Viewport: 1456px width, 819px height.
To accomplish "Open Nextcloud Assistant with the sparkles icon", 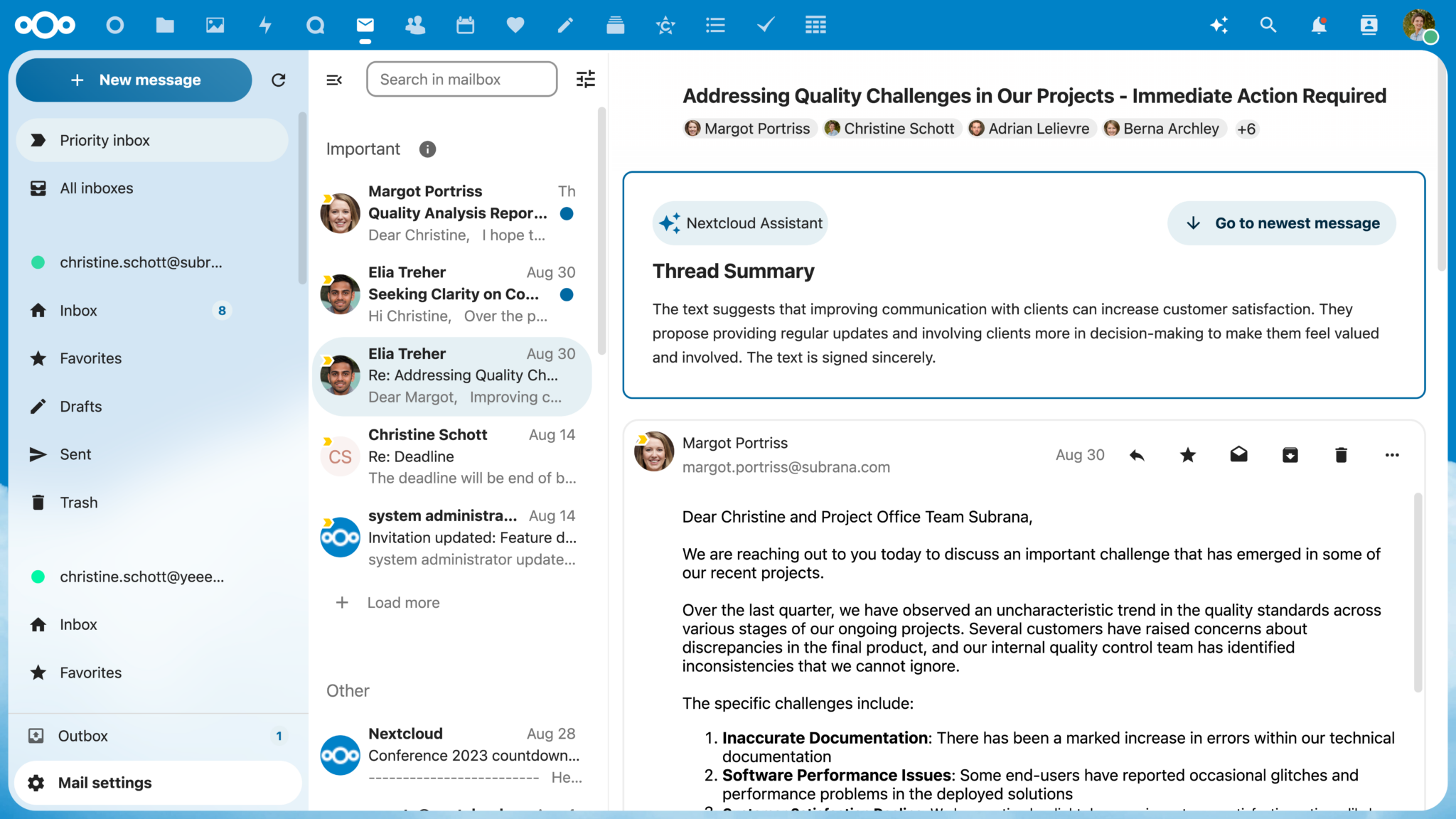I will tap(1219, 25).
